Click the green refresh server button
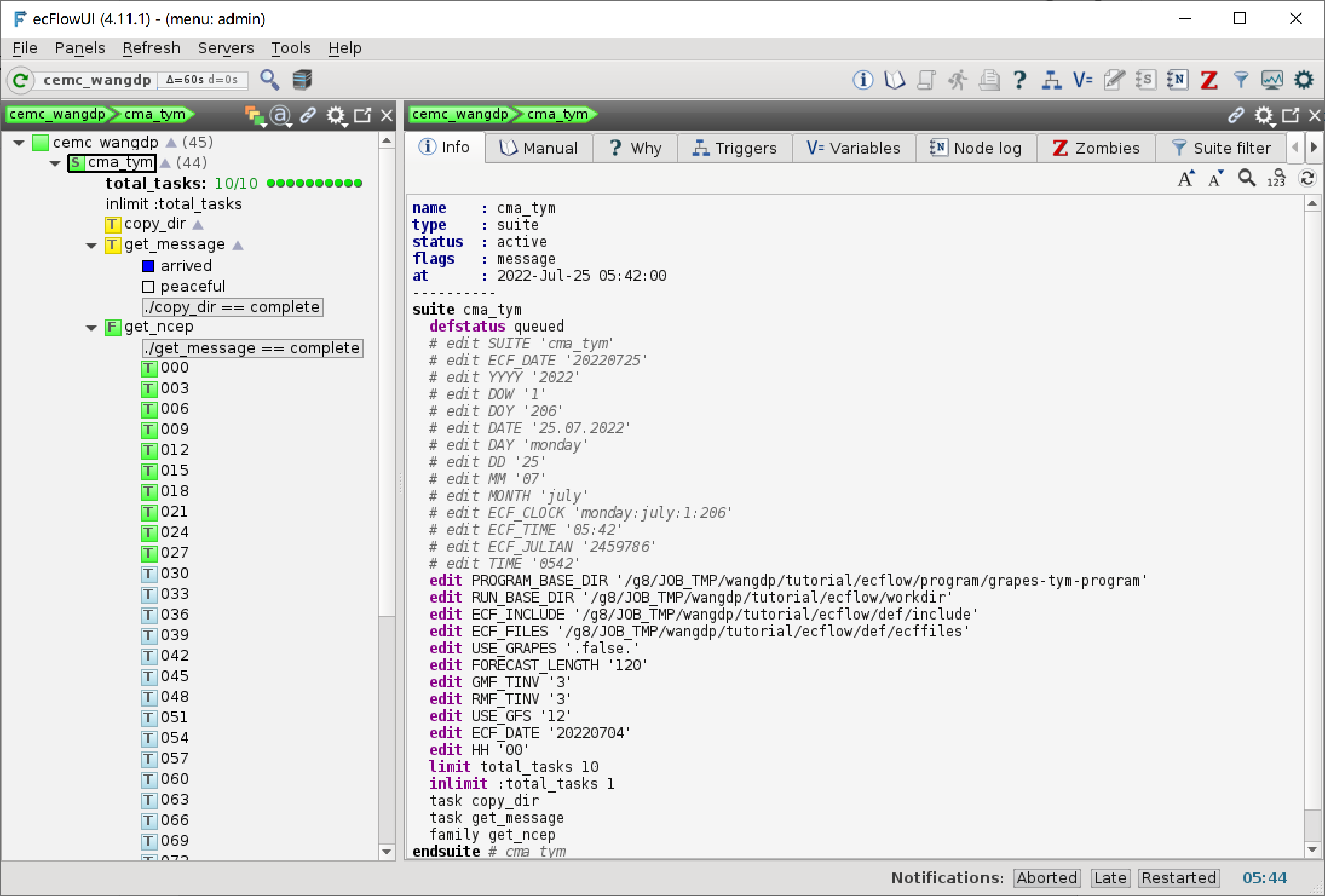1325x896 pixels. (x=21, y=80)
